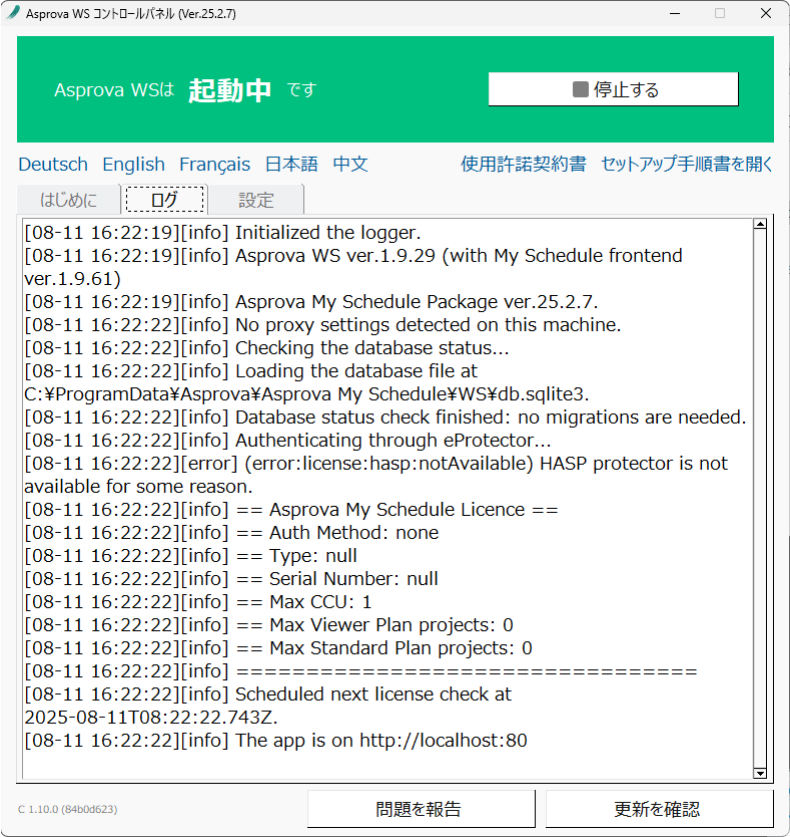790x837 pixels.
Task: Select the ログ tab
Action: [x=164, y=200]
